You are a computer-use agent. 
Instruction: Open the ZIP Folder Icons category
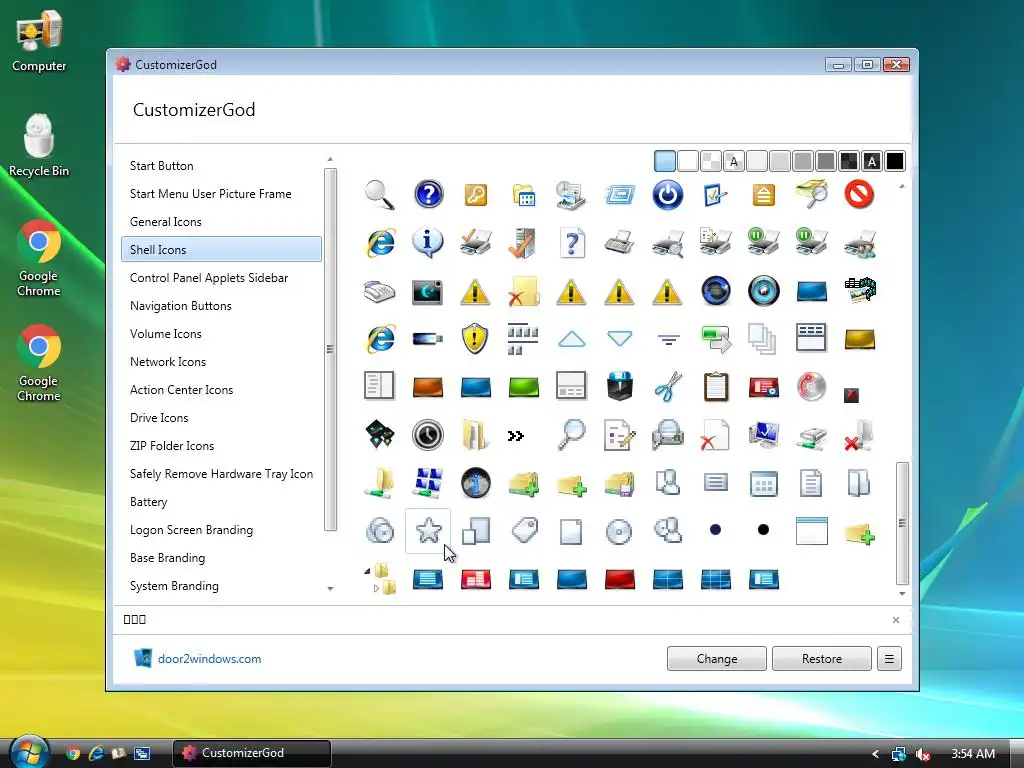[x=221, y=446]
